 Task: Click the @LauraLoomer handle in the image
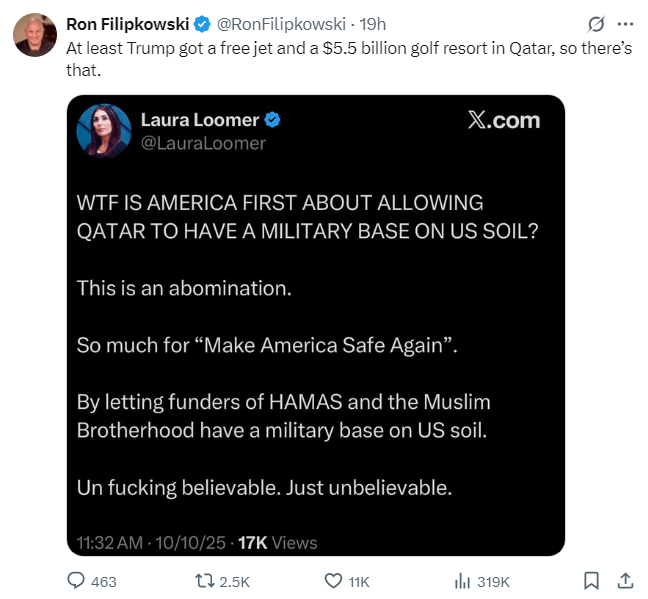click(203, 143)
